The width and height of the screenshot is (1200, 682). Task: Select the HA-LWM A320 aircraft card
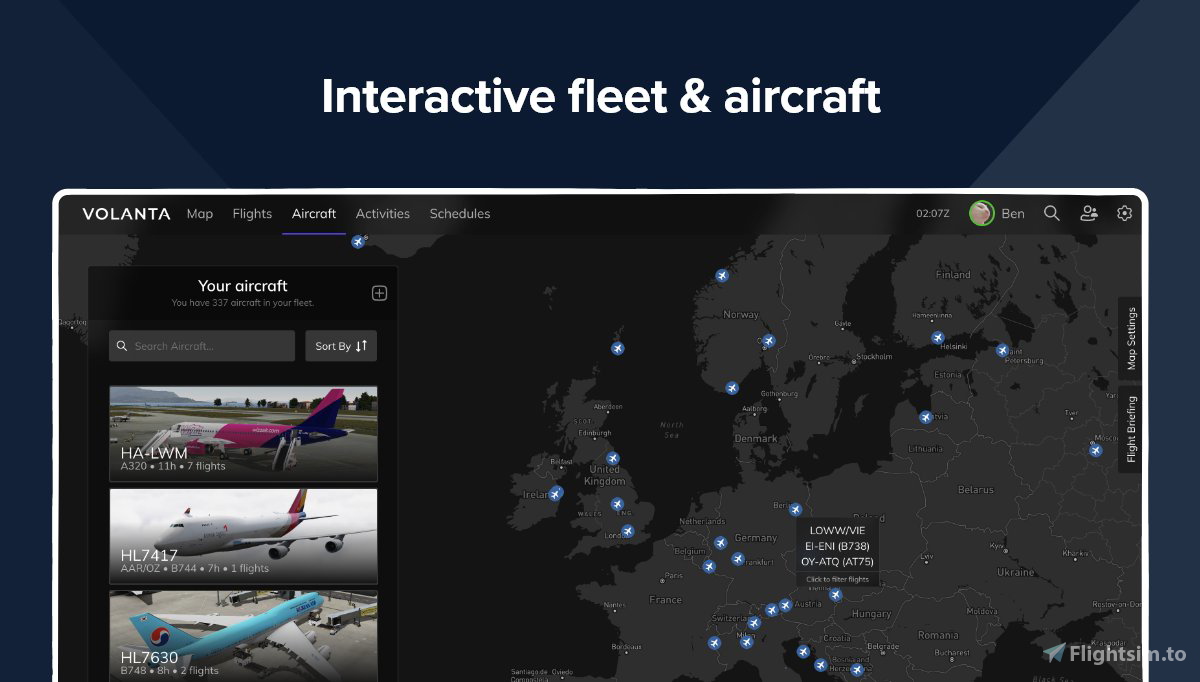click(244, 432)
